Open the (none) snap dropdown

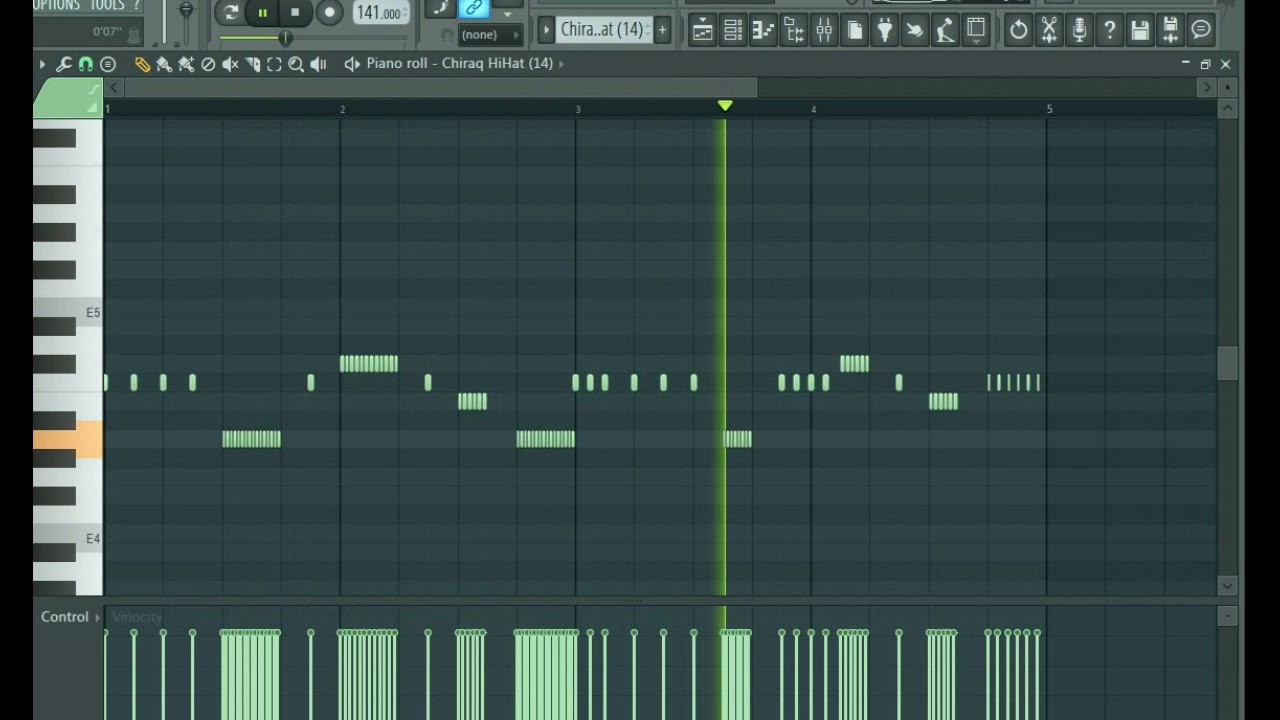click(x=490, y=35)
